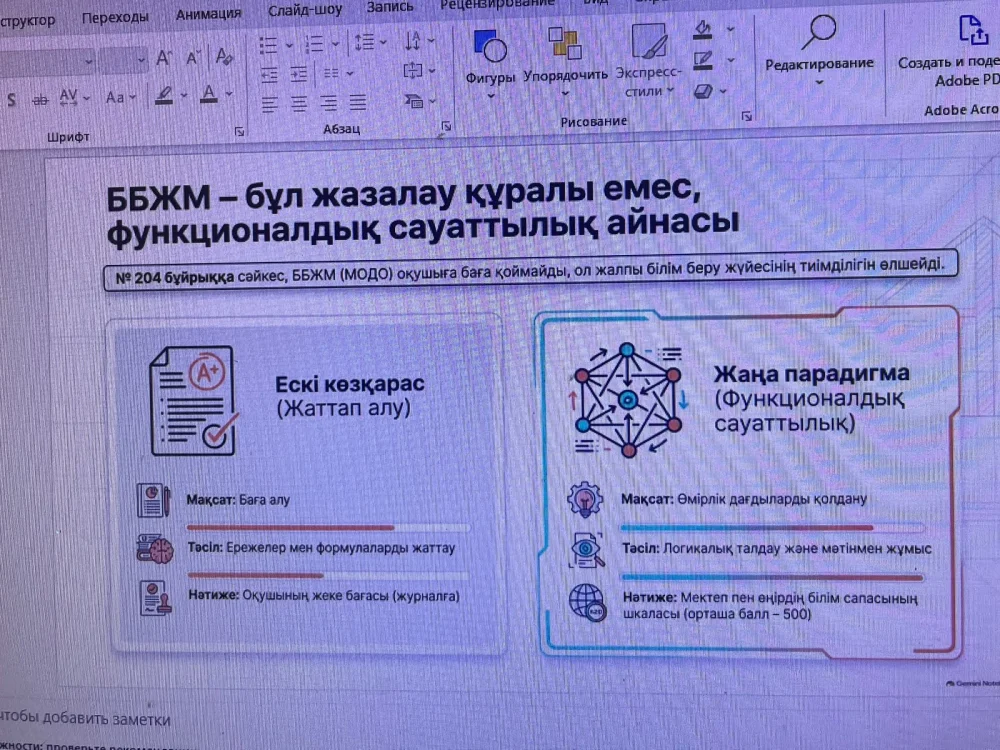
Task: Expand the shape outline dropdown arrow
Action: (x=730, y=60)
